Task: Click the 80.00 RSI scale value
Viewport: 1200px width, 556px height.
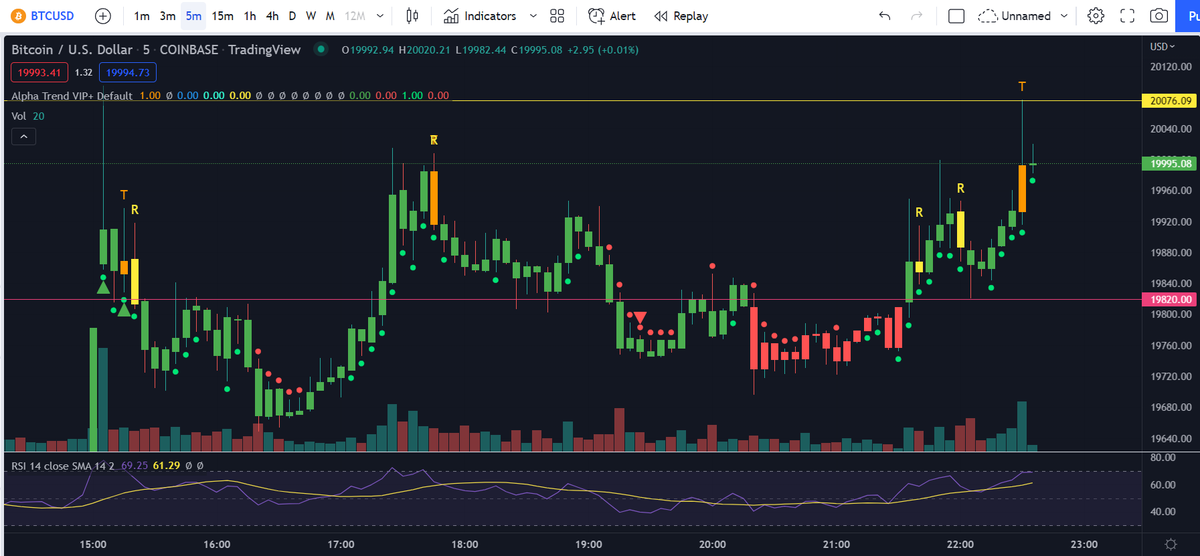Action: [1161, 458]
